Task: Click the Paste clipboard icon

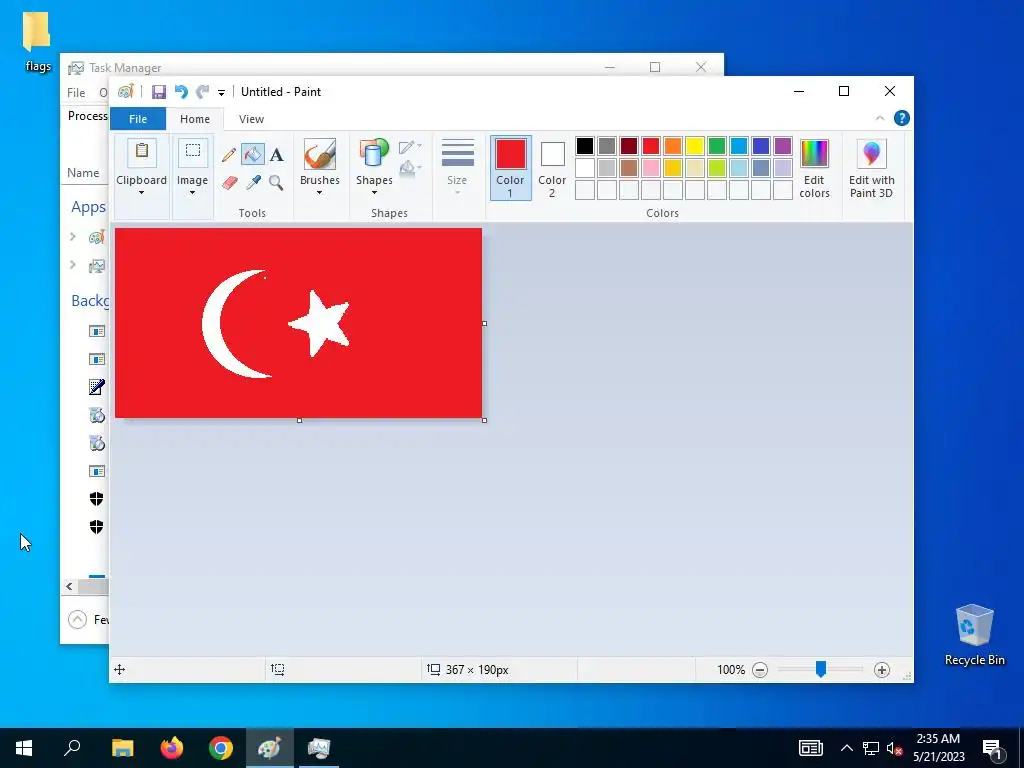Action: [x=142, y=153]
